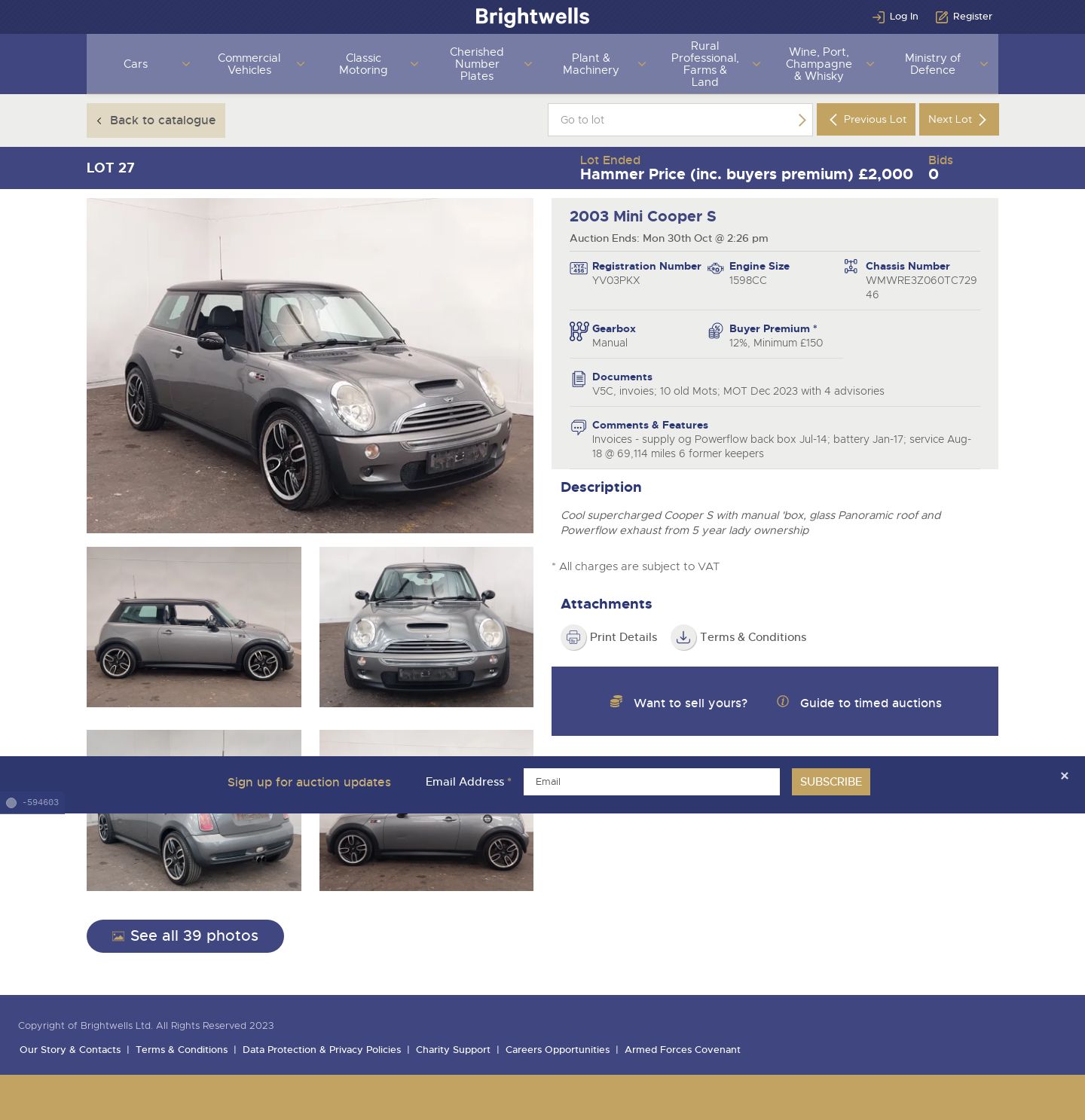Click the Comments & Features speech icon

579,427
